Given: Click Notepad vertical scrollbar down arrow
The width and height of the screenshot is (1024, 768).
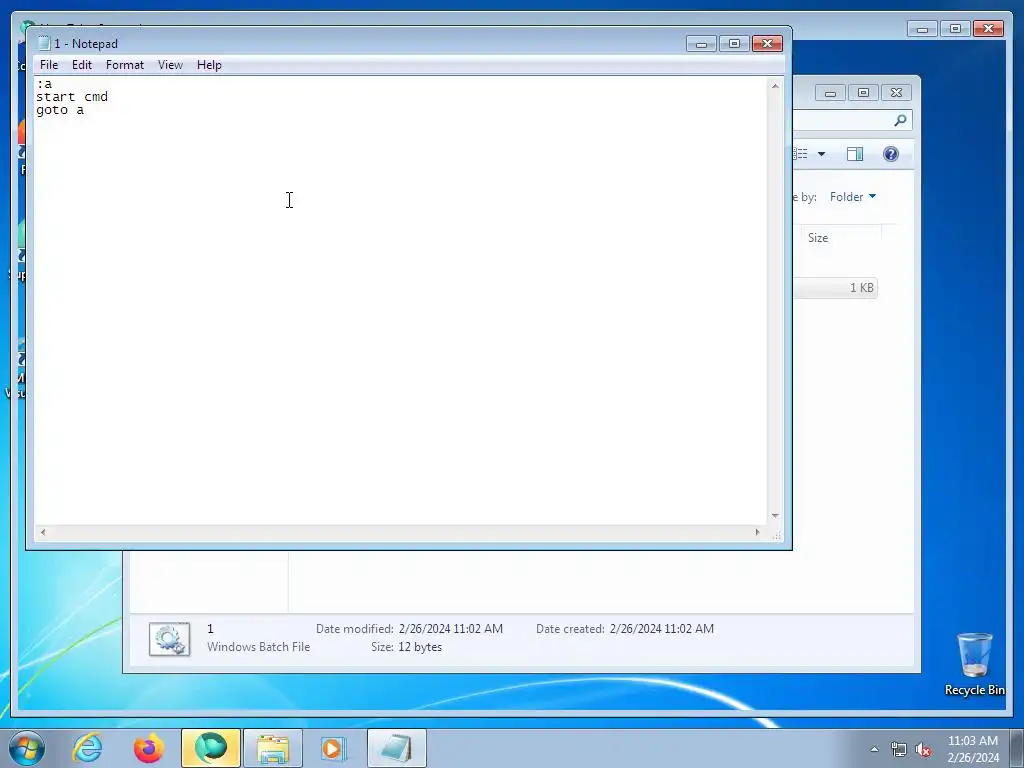Looking at the screenshot, I should coord(775,516).
